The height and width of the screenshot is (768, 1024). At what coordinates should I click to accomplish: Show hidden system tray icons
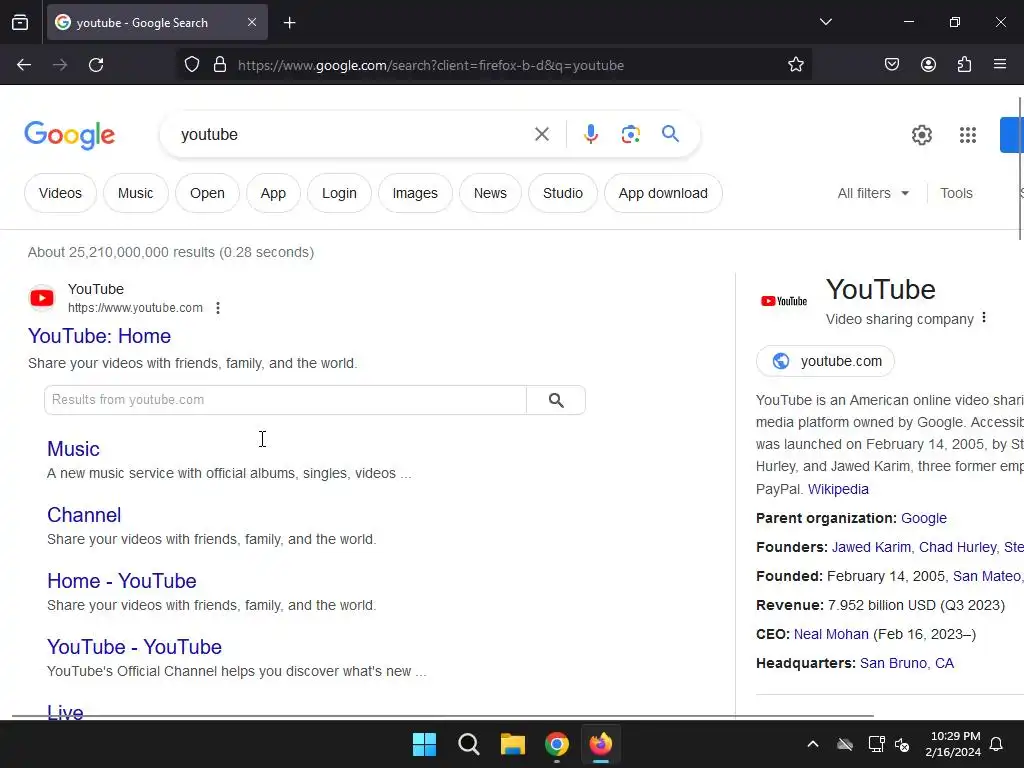(812, 744)
